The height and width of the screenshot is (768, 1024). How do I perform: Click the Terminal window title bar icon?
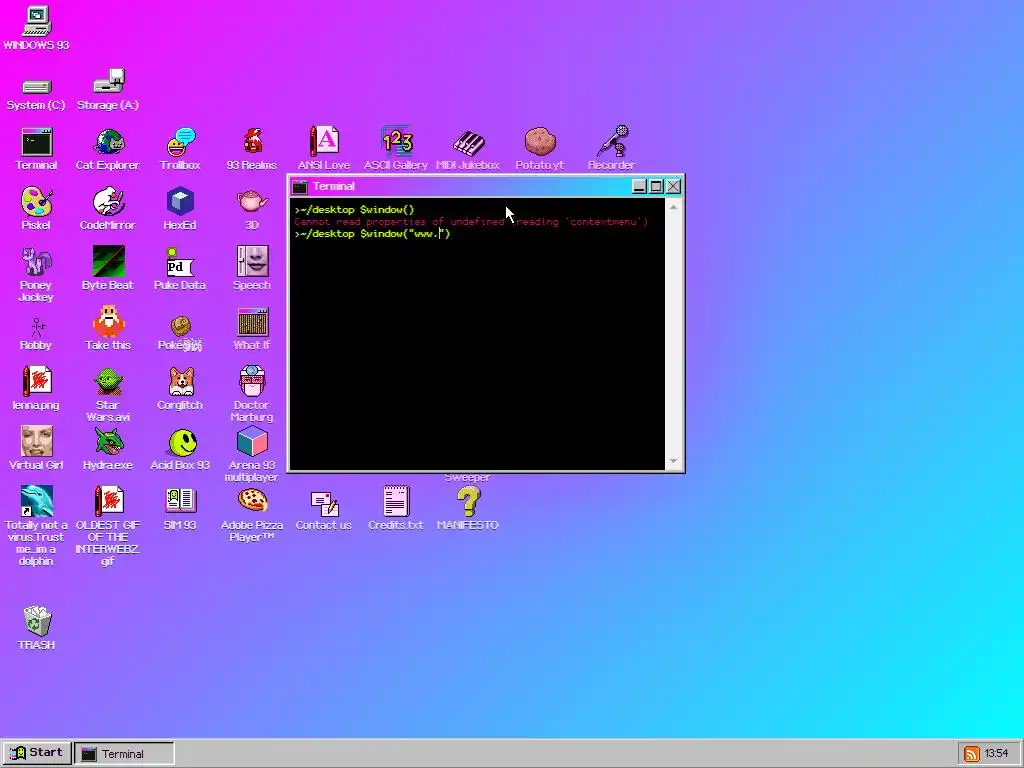coord(300,187)
